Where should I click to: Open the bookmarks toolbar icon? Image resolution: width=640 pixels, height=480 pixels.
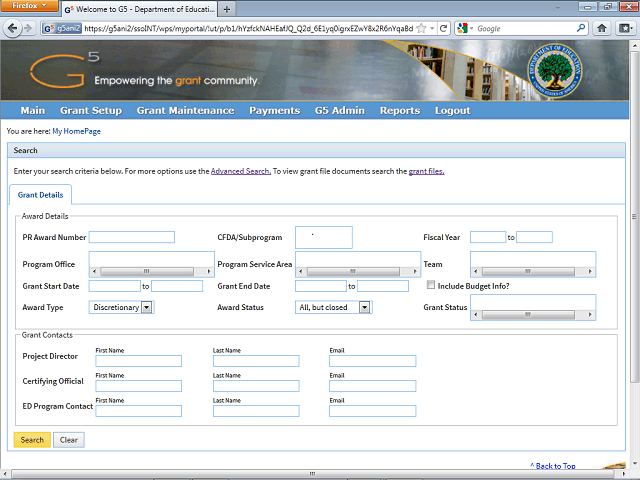point(625,28)
